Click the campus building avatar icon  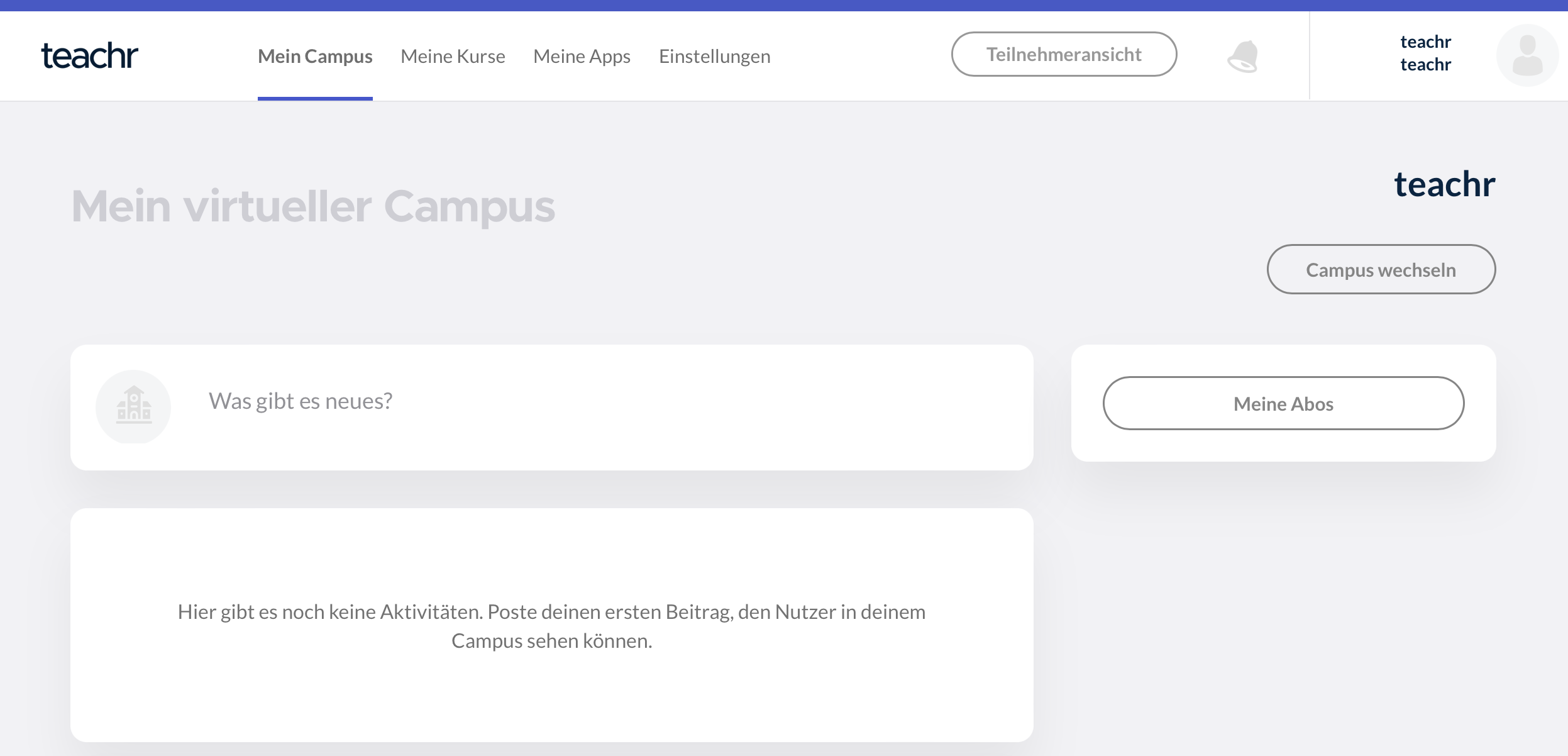point(133,406)
